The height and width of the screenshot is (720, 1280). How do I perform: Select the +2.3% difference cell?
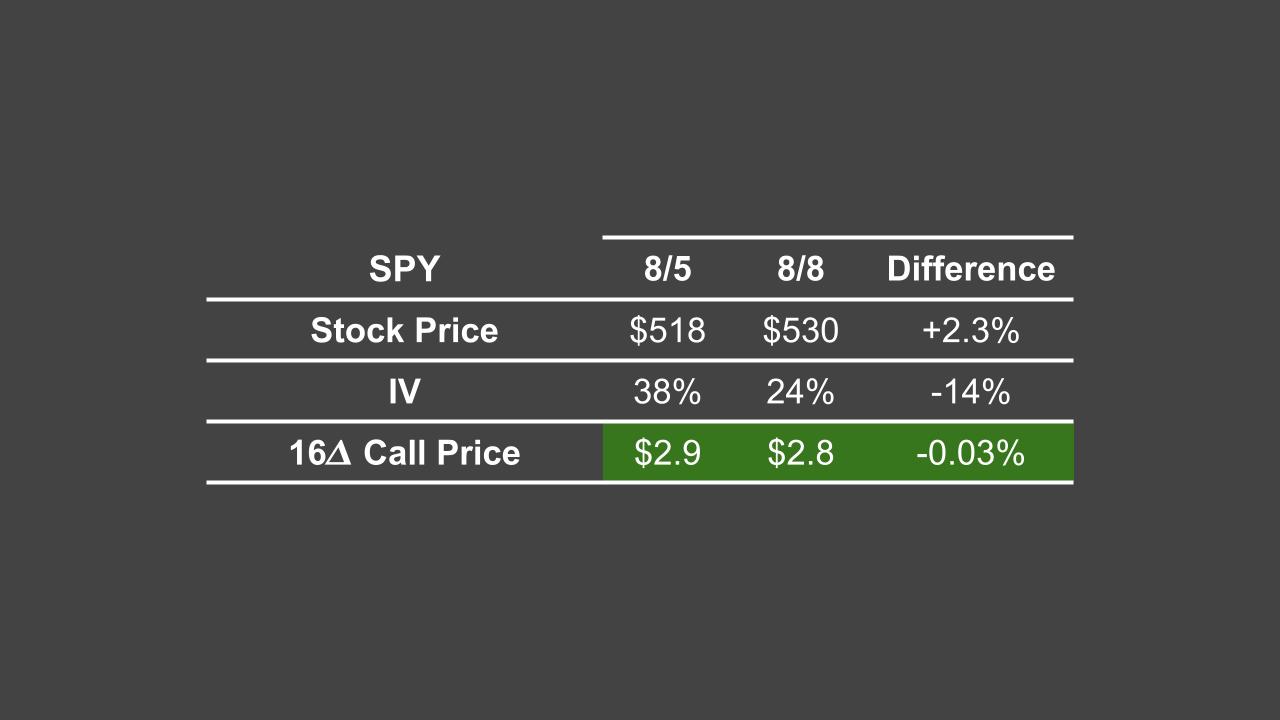(970, 331)
